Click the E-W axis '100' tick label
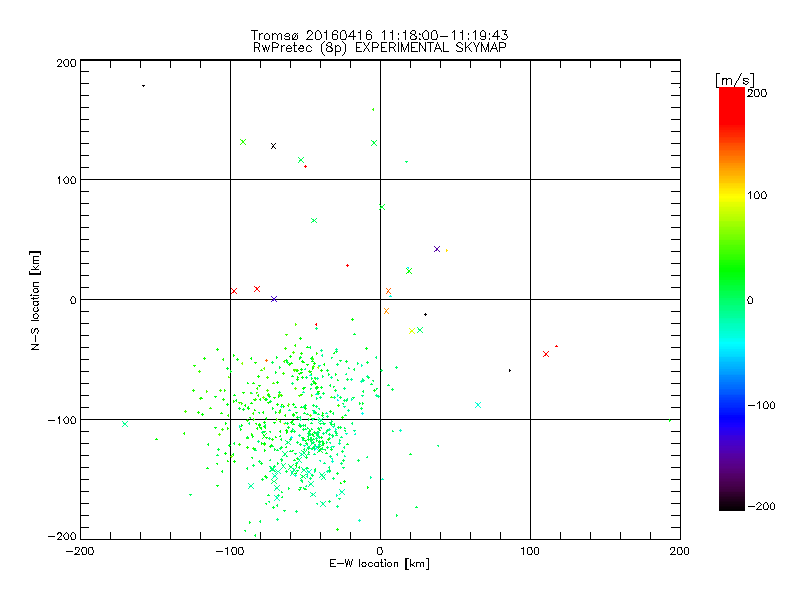The height and width of the screenshot is (600, 800). click(530, 551)
